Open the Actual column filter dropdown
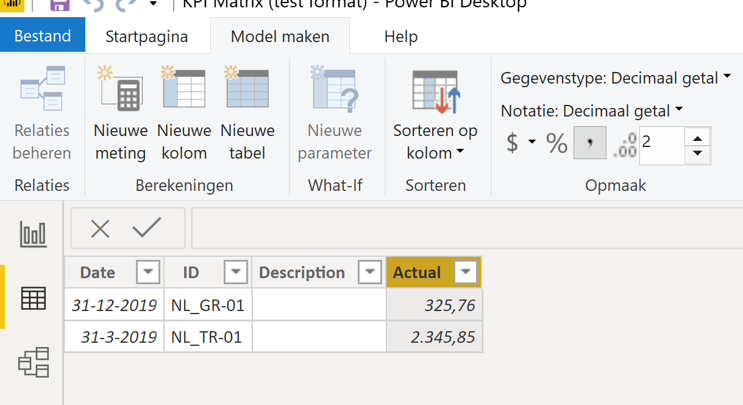Screen dimensions: 743x405 tap(465, 272)
